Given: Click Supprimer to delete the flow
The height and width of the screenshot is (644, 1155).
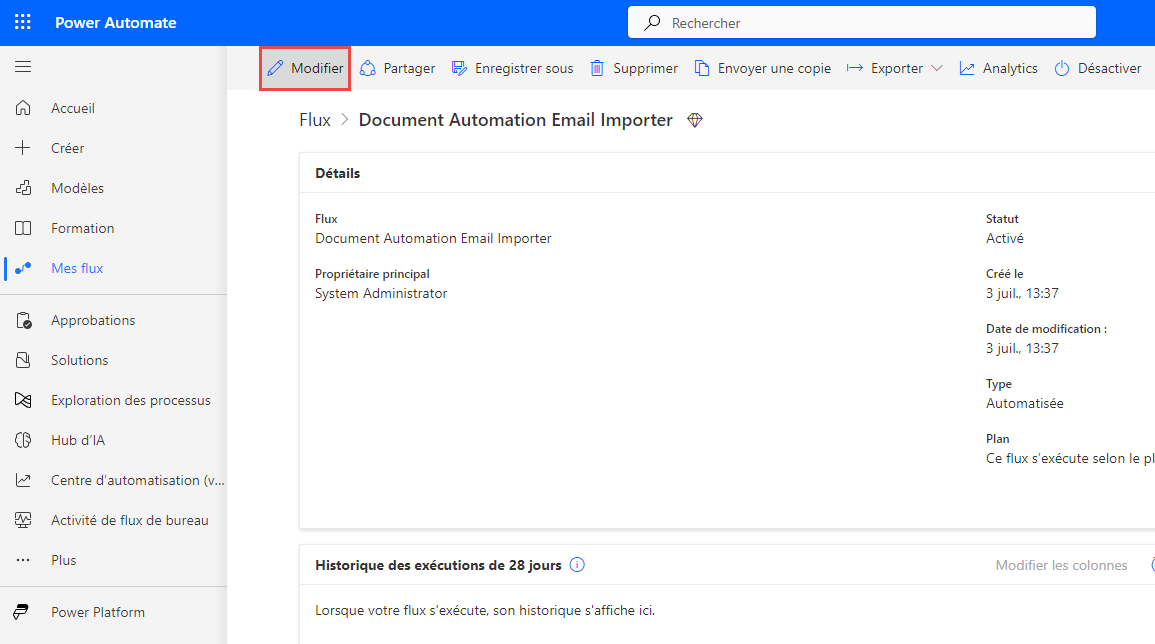Looking at the screenshot, I should [633, 69].
